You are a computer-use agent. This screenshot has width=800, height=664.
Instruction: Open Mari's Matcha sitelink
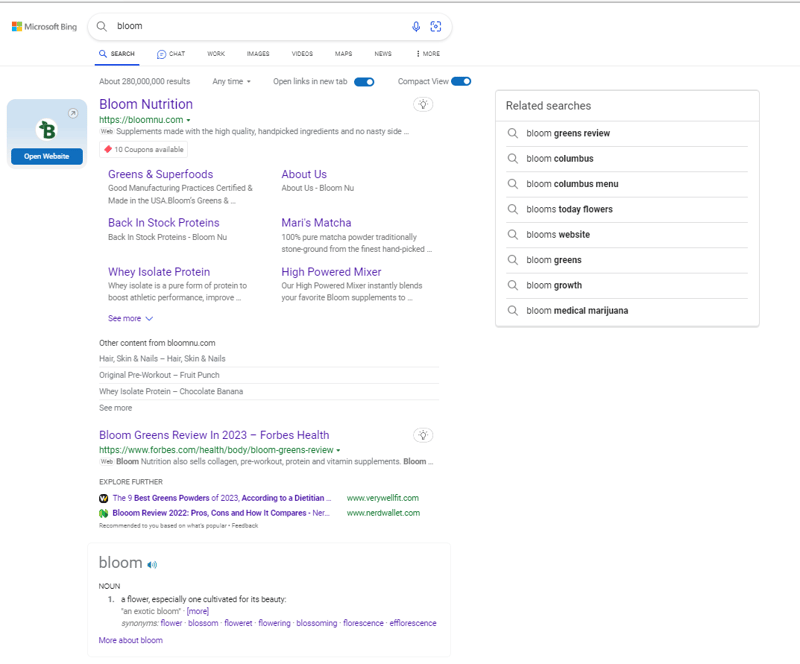pyautogui.click(x=316, y=223)
